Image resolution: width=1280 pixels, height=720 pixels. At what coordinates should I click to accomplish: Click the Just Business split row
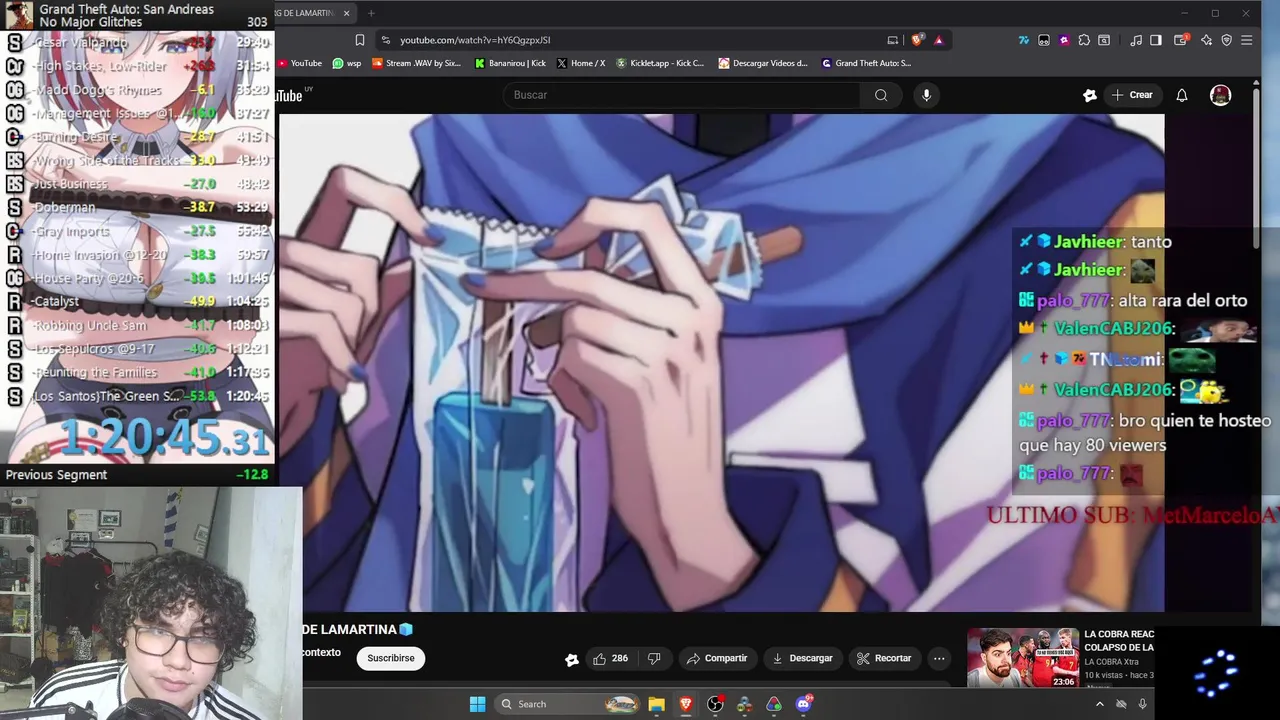(138, 184)
